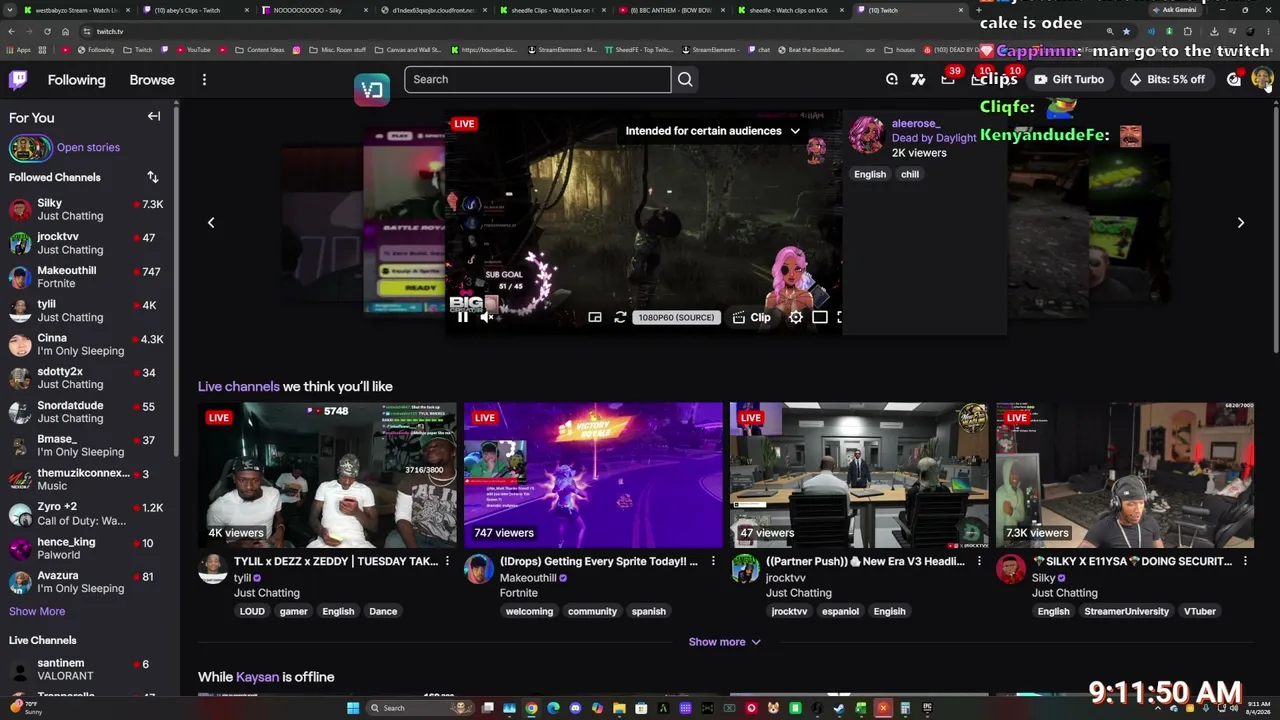Open the aleerose_ channel link

pos(916,124)
